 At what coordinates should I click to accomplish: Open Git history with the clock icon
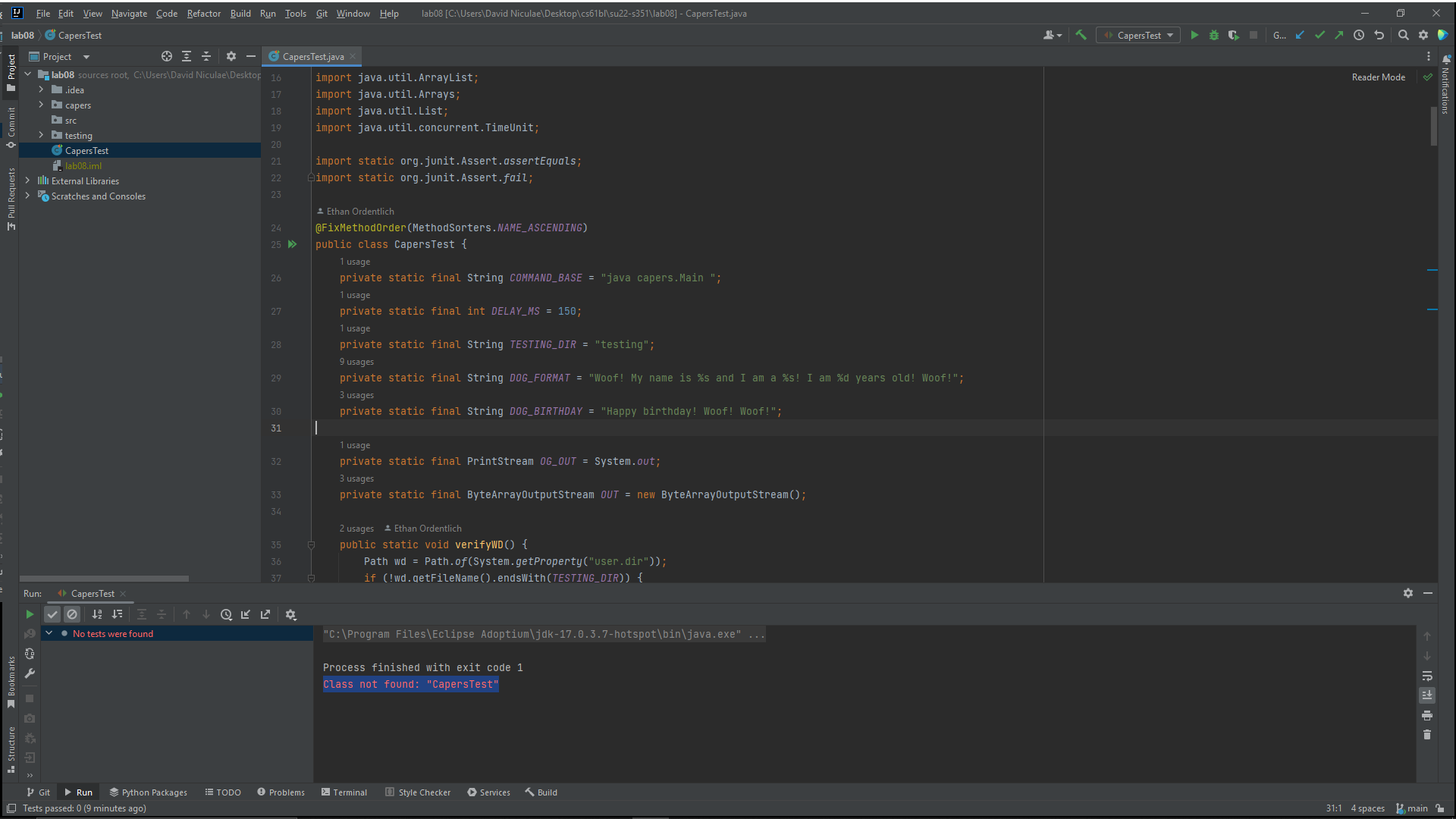pos(1359,35)
